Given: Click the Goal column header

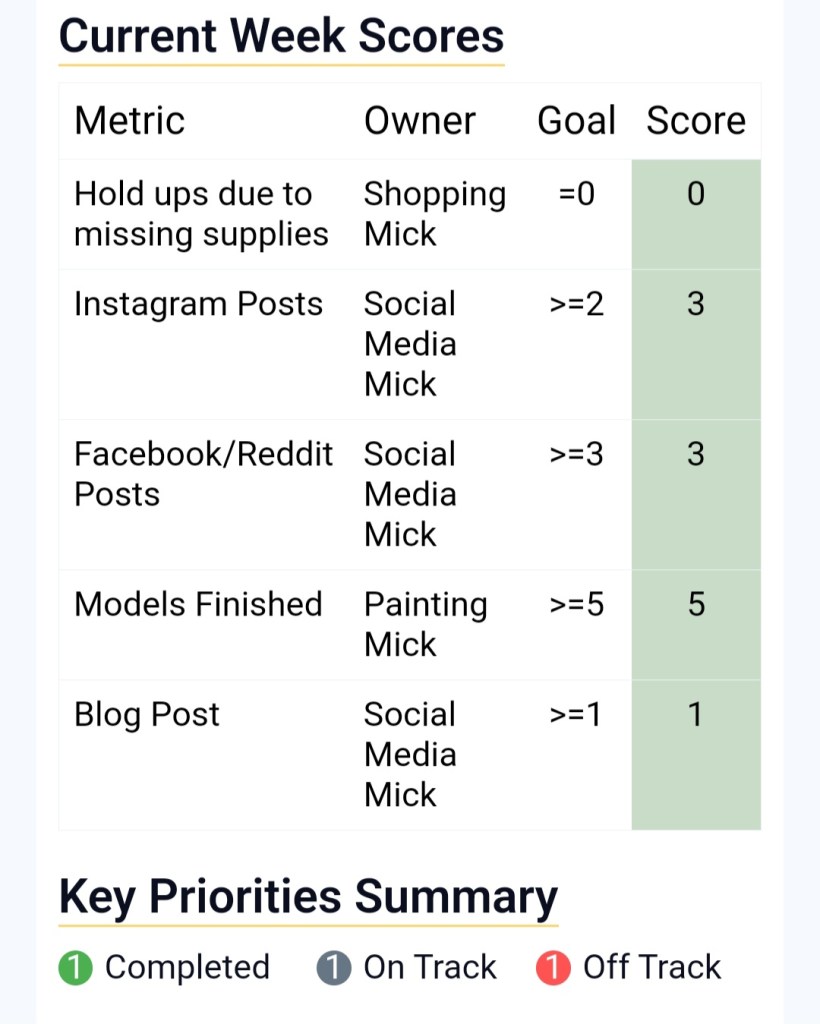Looking at the screenshot, I should click(x=576, y=121).
